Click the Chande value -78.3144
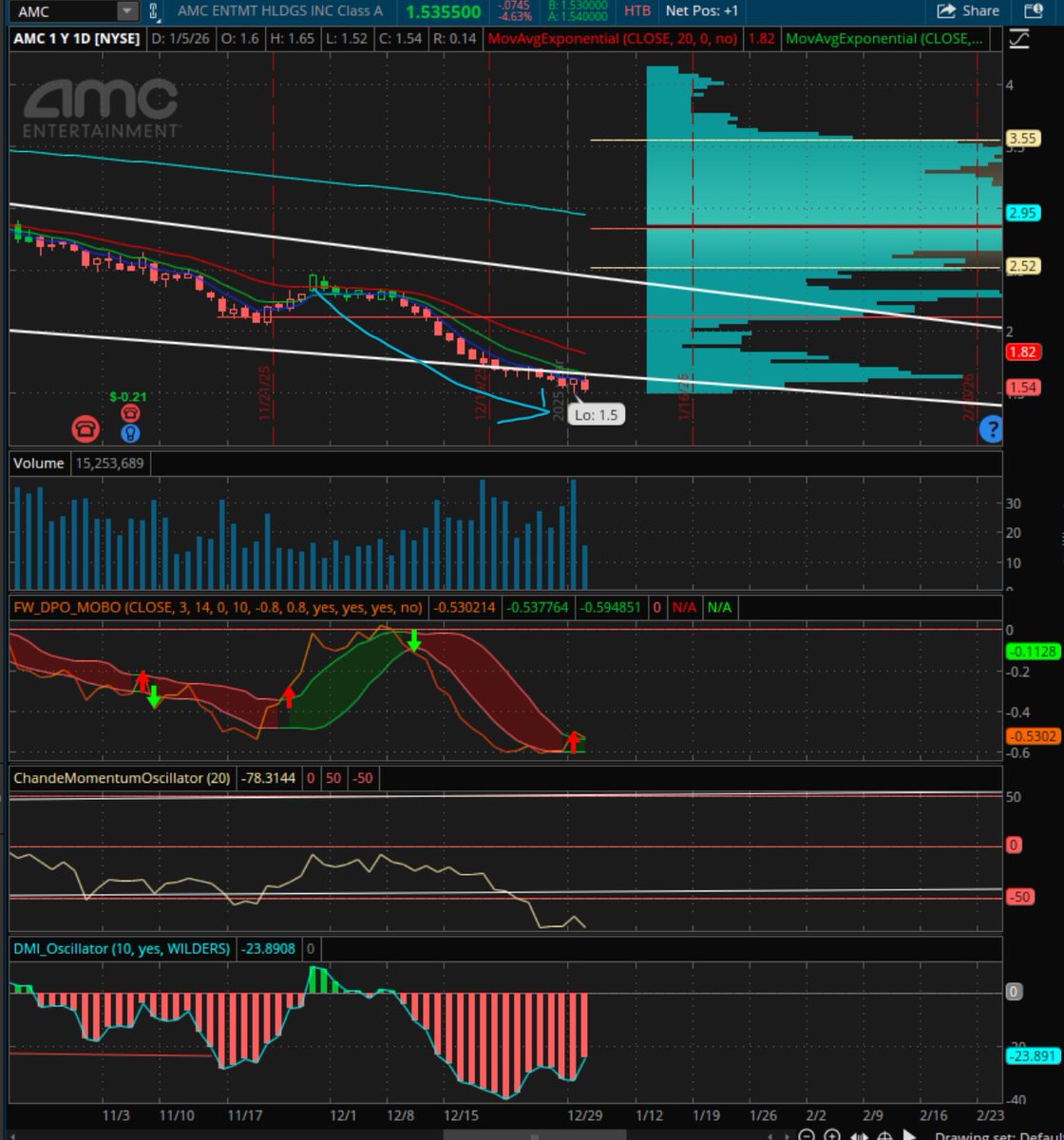This screenshot has width=1064, height=1140. 267,777
